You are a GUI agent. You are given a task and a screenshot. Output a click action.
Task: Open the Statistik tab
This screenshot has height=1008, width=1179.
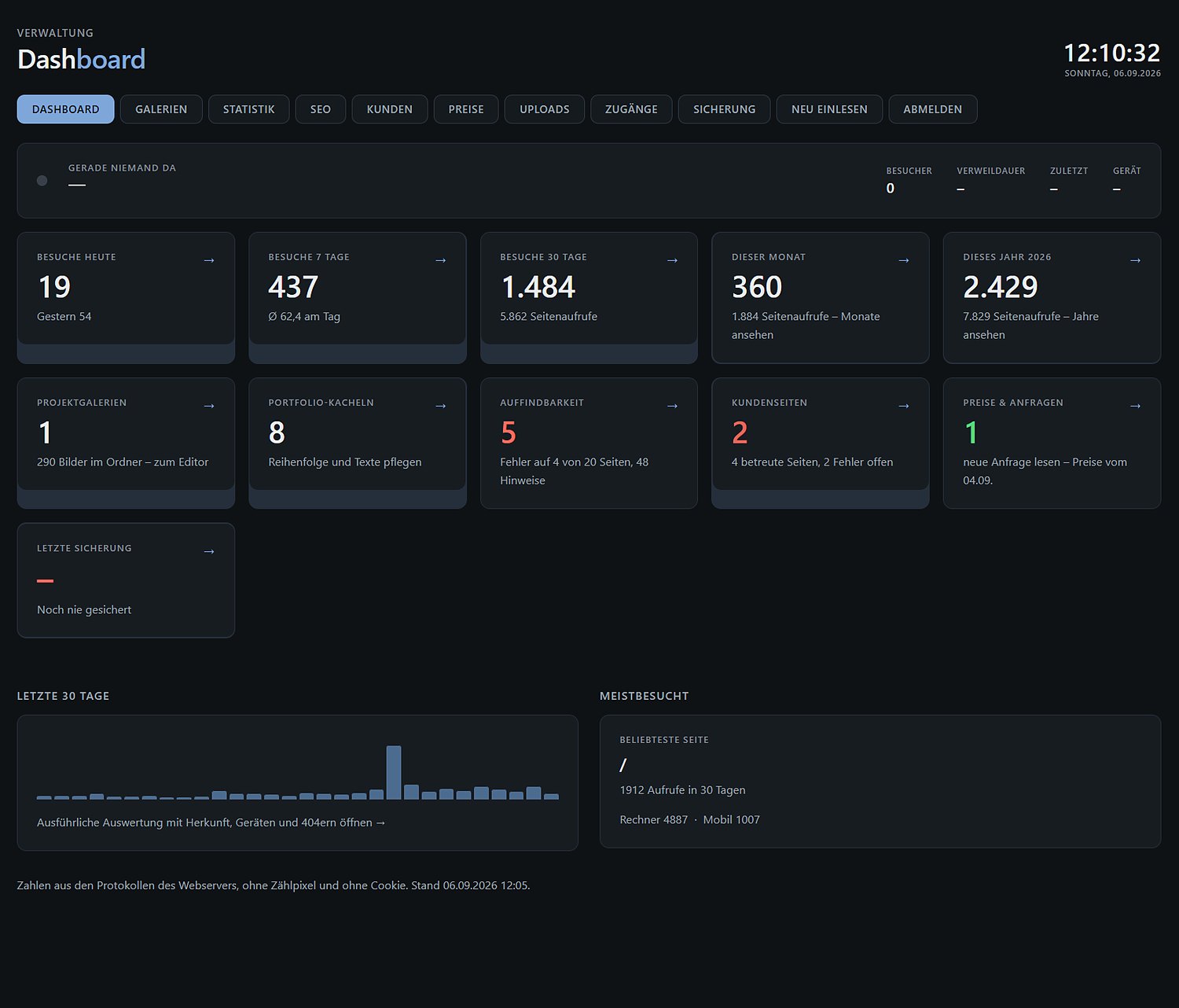point(248,109)
